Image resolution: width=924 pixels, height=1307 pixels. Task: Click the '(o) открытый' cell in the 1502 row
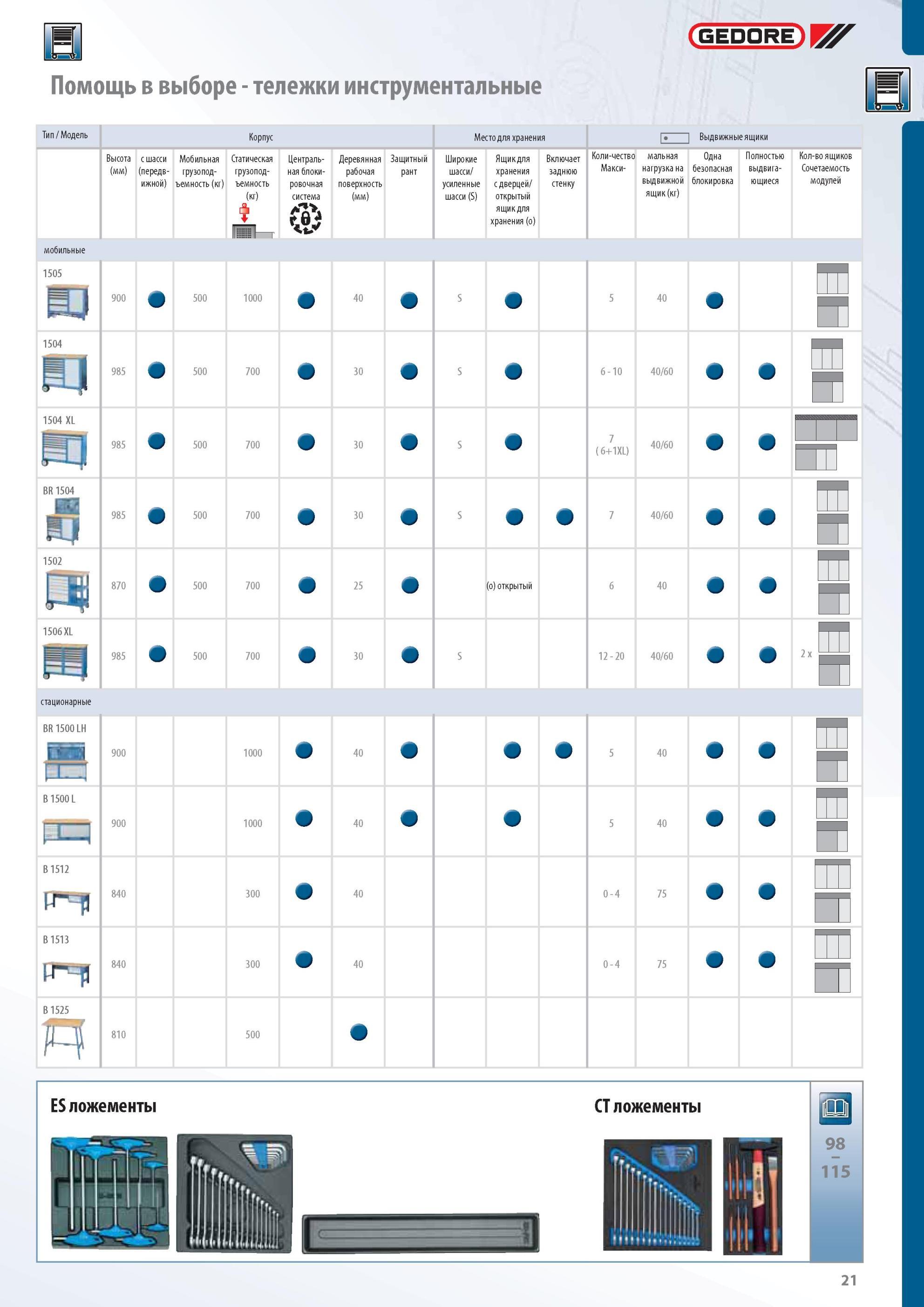[x=509, y=586]
